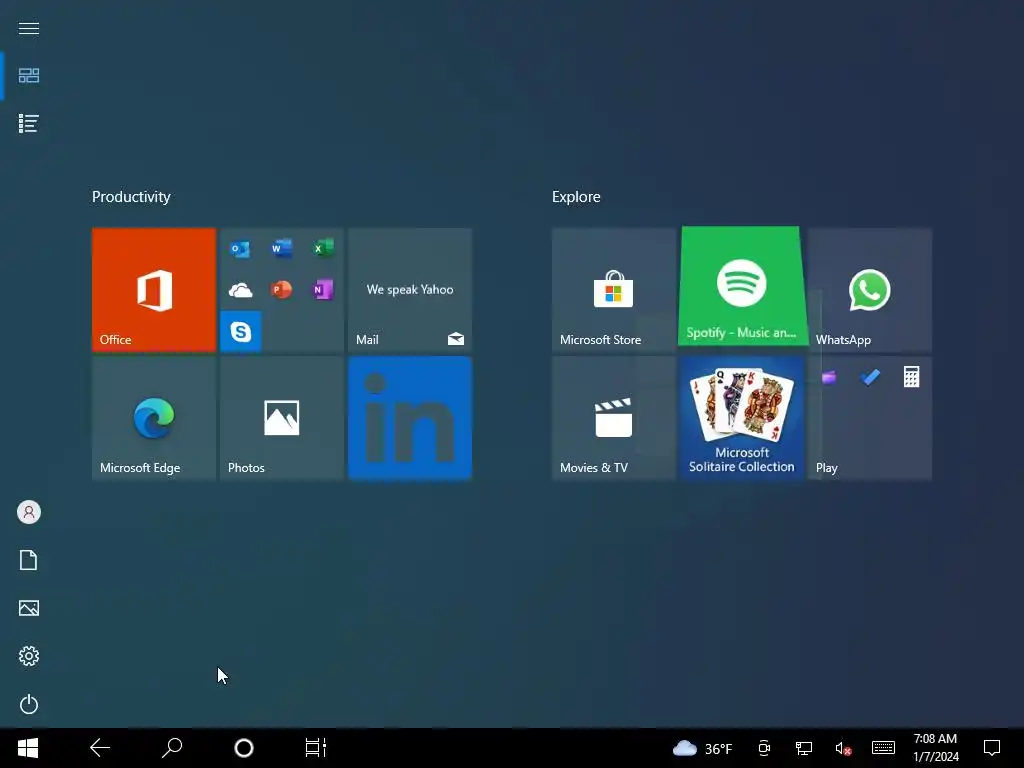Click the taskbar Back arrow
This screenshot has height=768, width=1024.
coord(100,748)
